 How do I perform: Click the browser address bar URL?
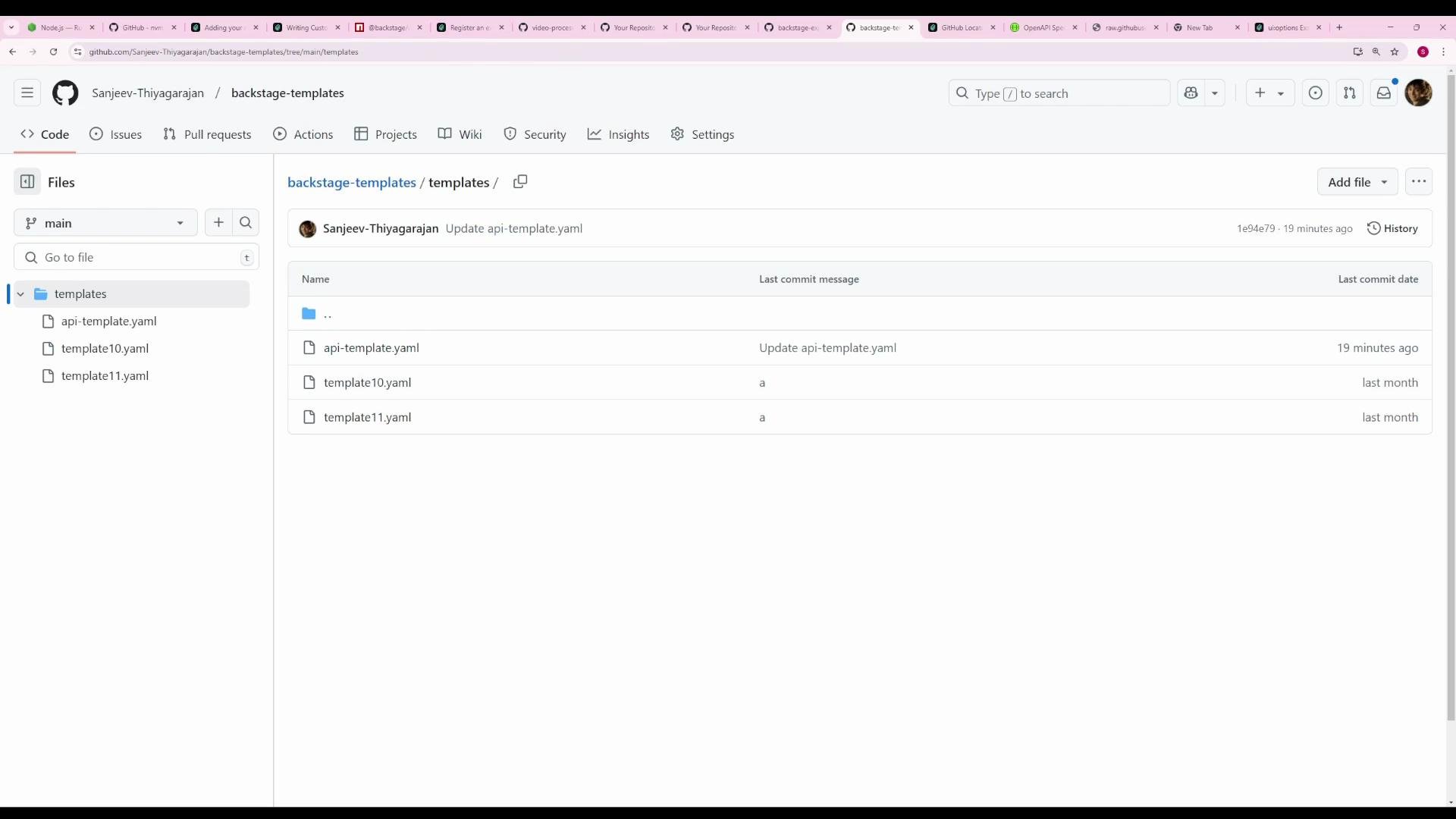[223, 52]
